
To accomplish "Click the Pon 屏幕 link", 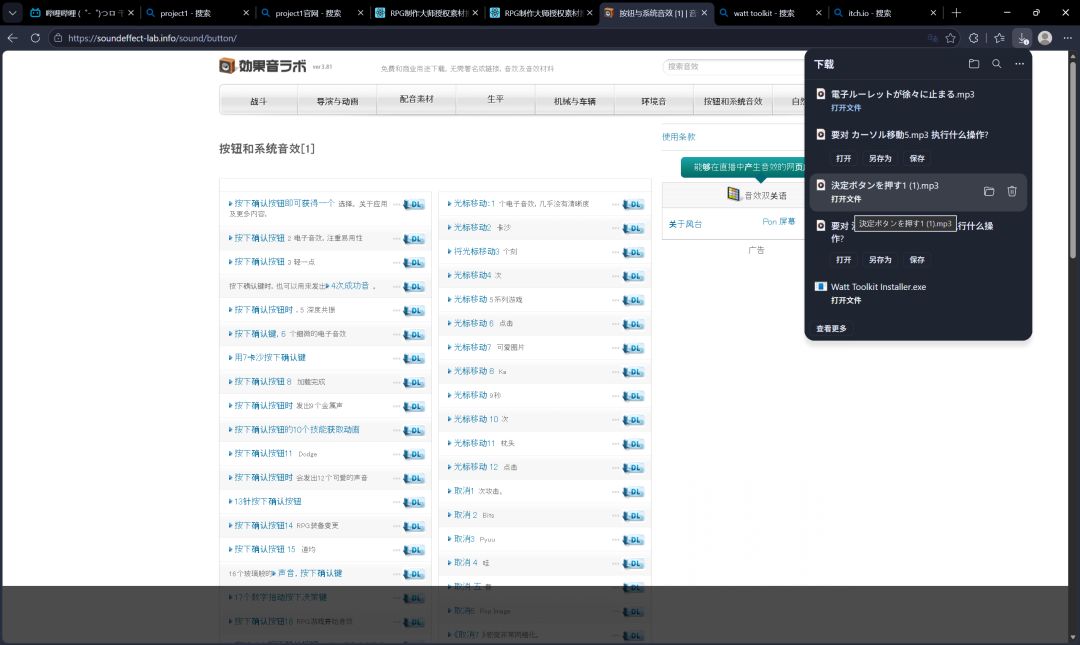I will pyautogui.click(x=778, y=222).
